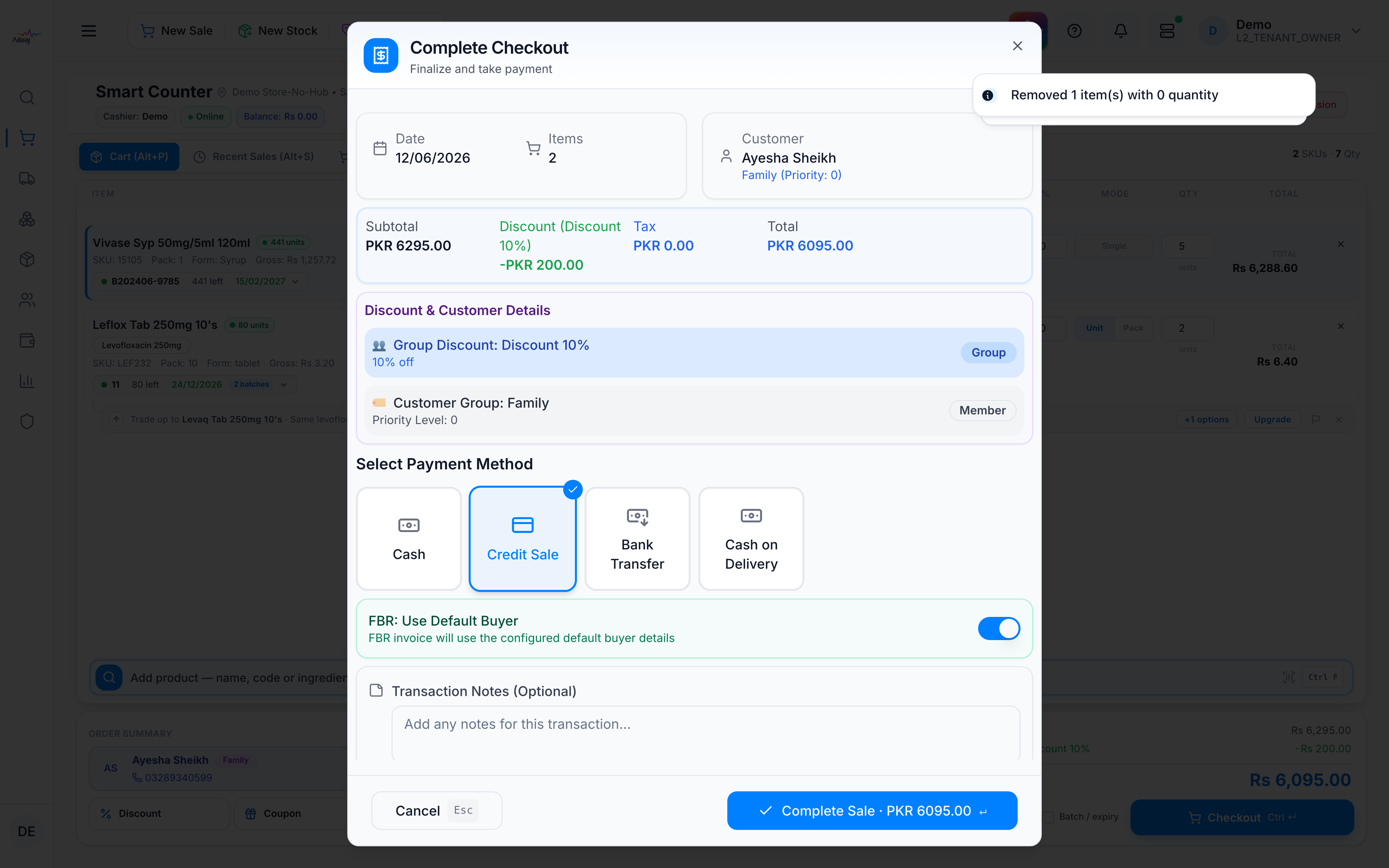This screenshot has height=868, width=1389.
Task: Click the info icon in removed-items toast
Action: click(987, 95)
